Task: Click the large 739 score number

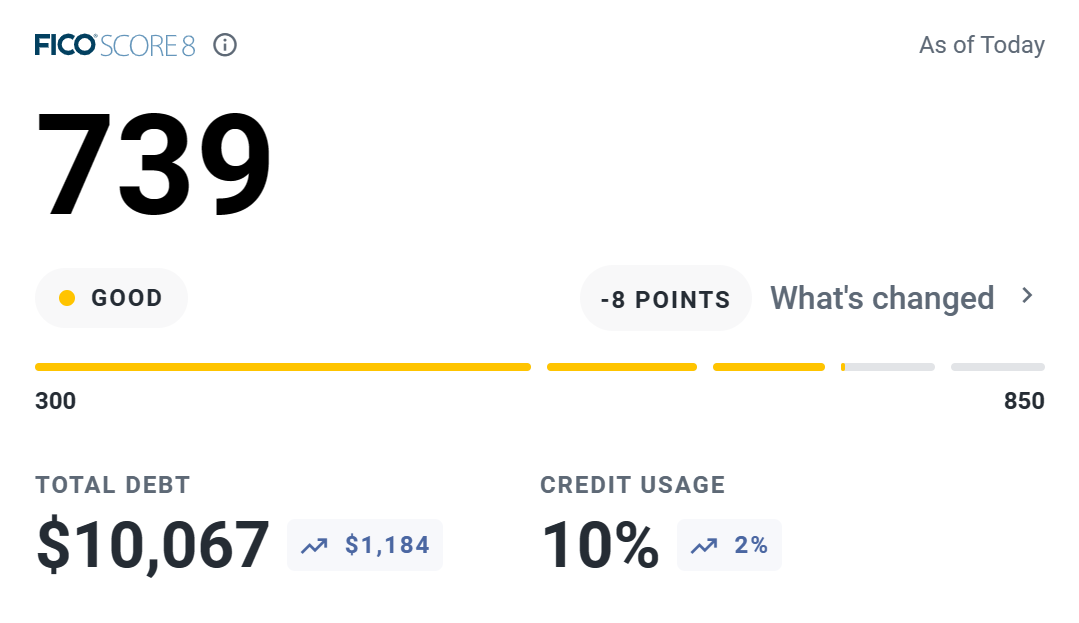Action: pos(154,165)
